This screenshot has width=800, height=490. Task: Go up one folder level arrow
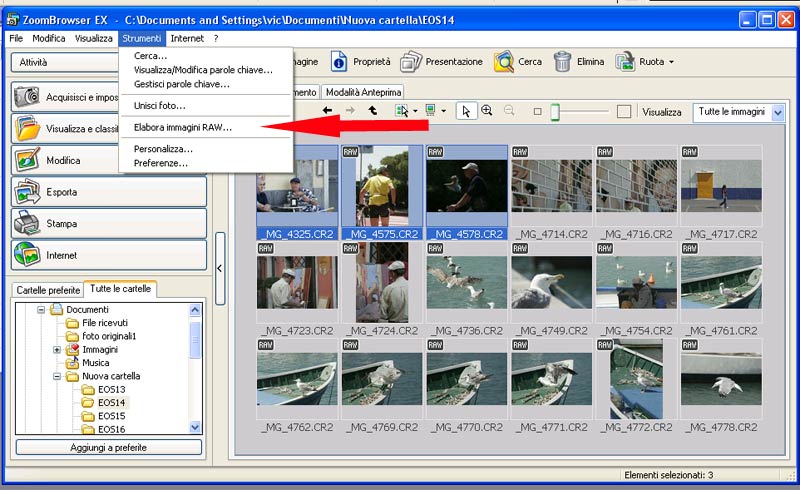click(373, 111)
